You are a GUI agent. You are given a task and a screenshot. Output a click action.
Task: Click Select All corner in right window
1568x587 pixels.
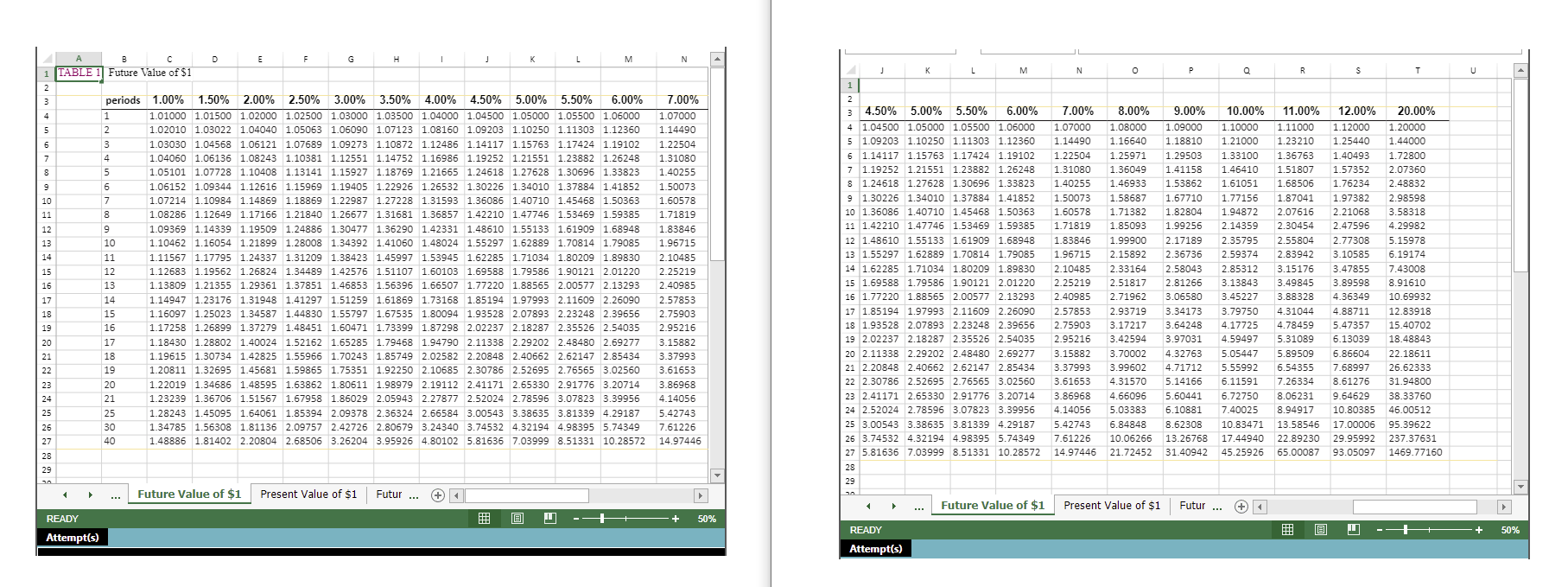pos(850,70)
